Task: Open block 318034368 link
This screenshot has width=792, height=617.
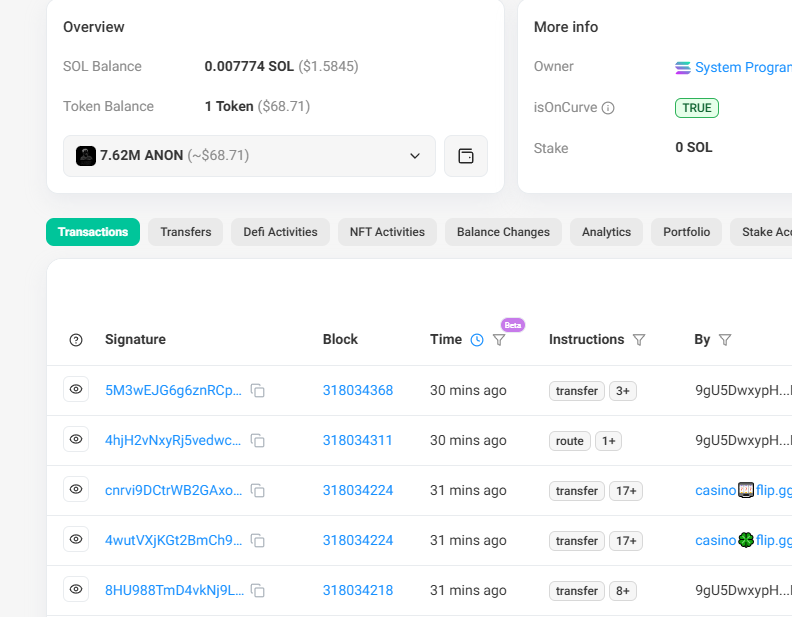Action: coord(357,391)
